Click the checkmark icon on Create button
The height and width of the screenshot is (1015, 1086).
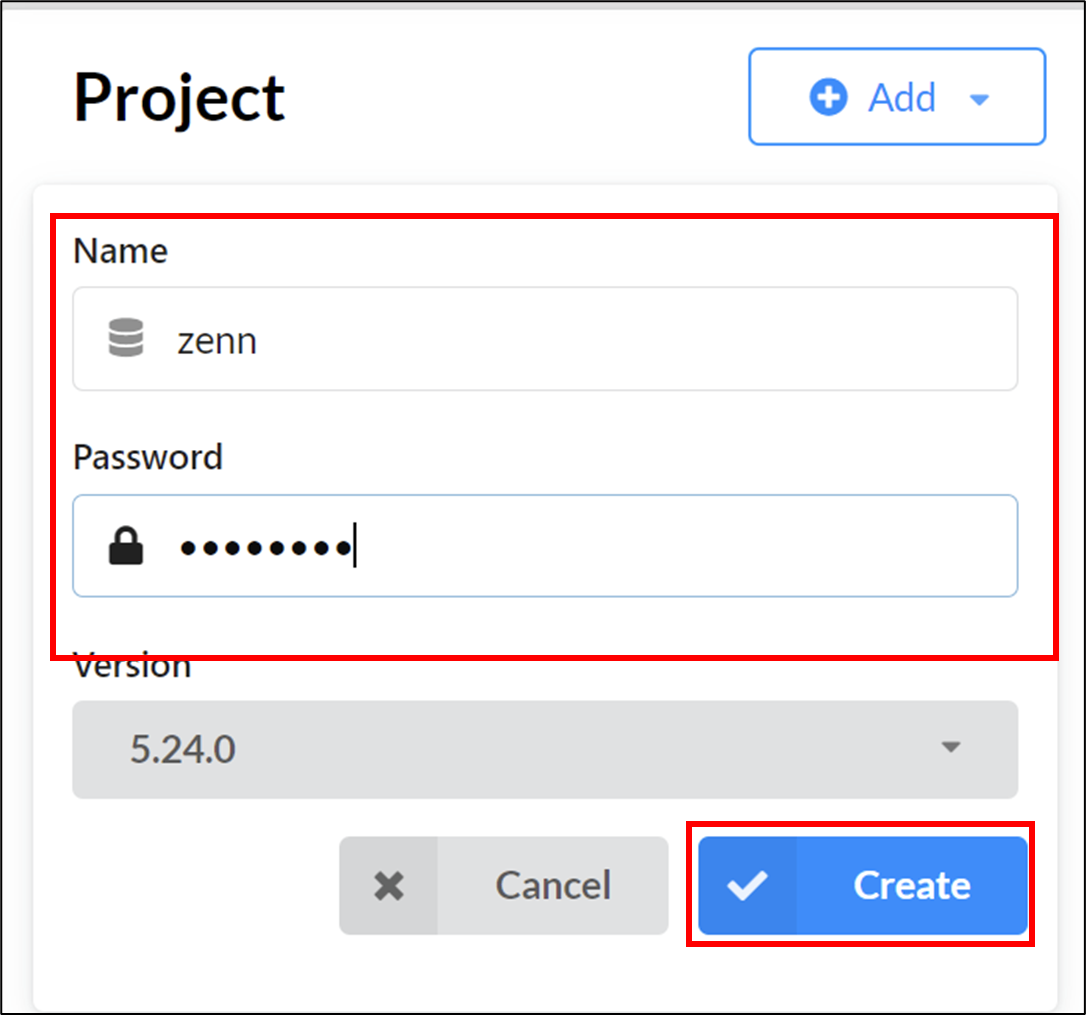747,885
